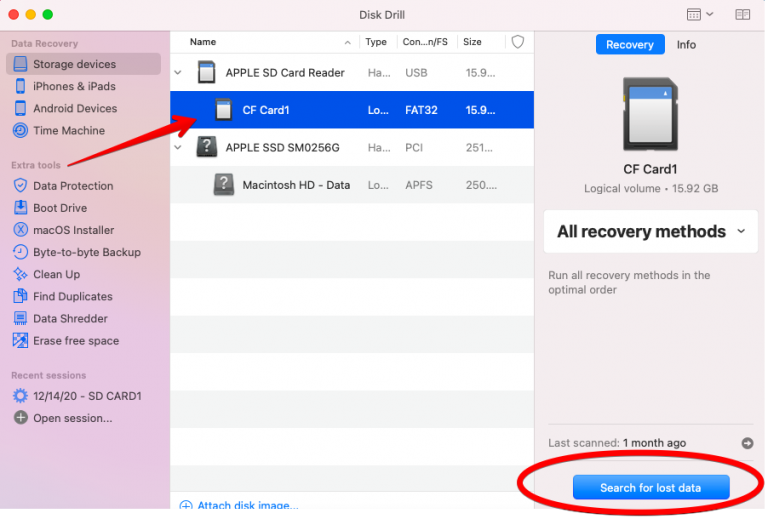
Task: Sort by the Size column header
Action: (x=473, y=42)
